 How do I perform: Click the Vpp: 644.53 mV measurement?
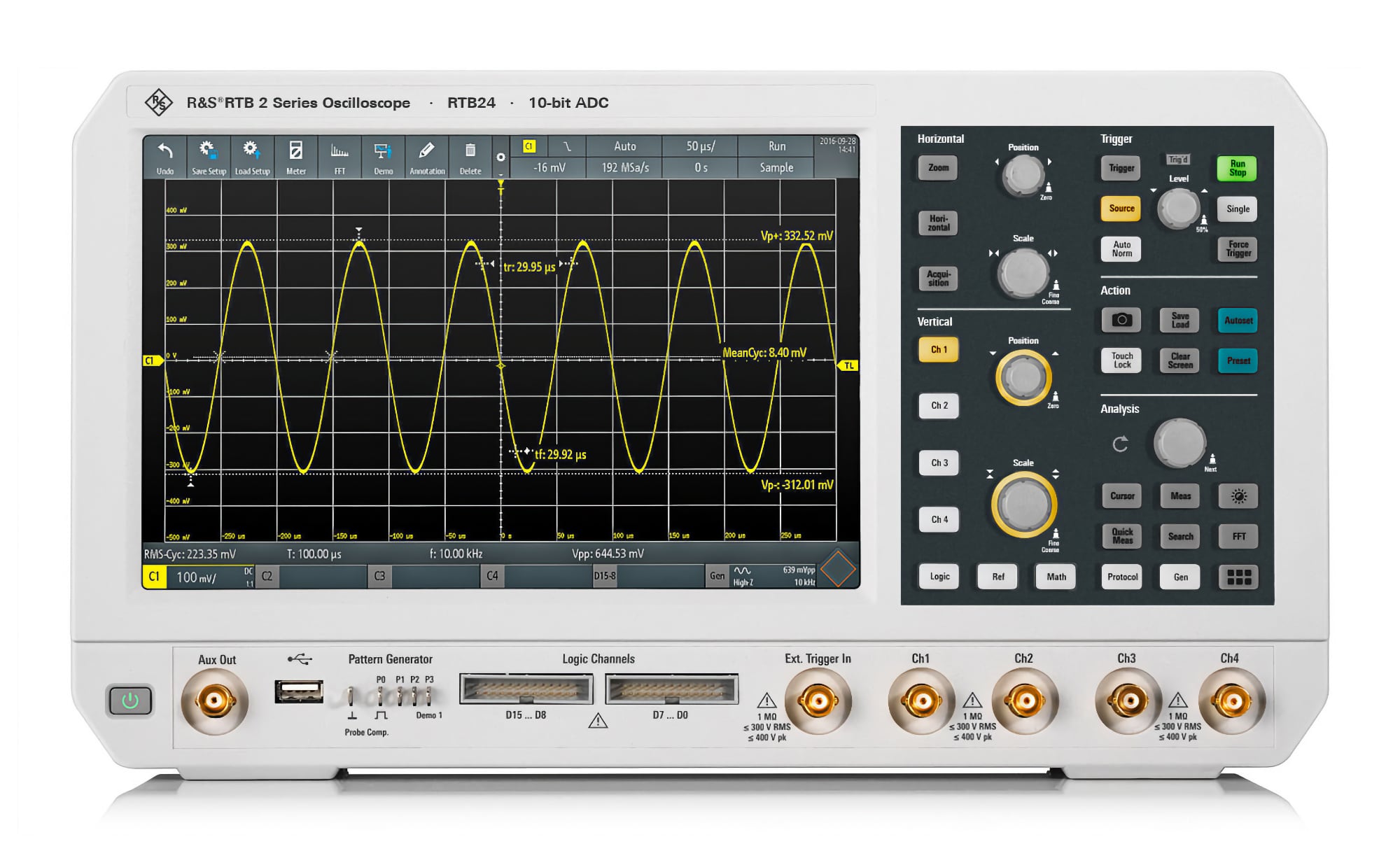click(x=608, y=554)
